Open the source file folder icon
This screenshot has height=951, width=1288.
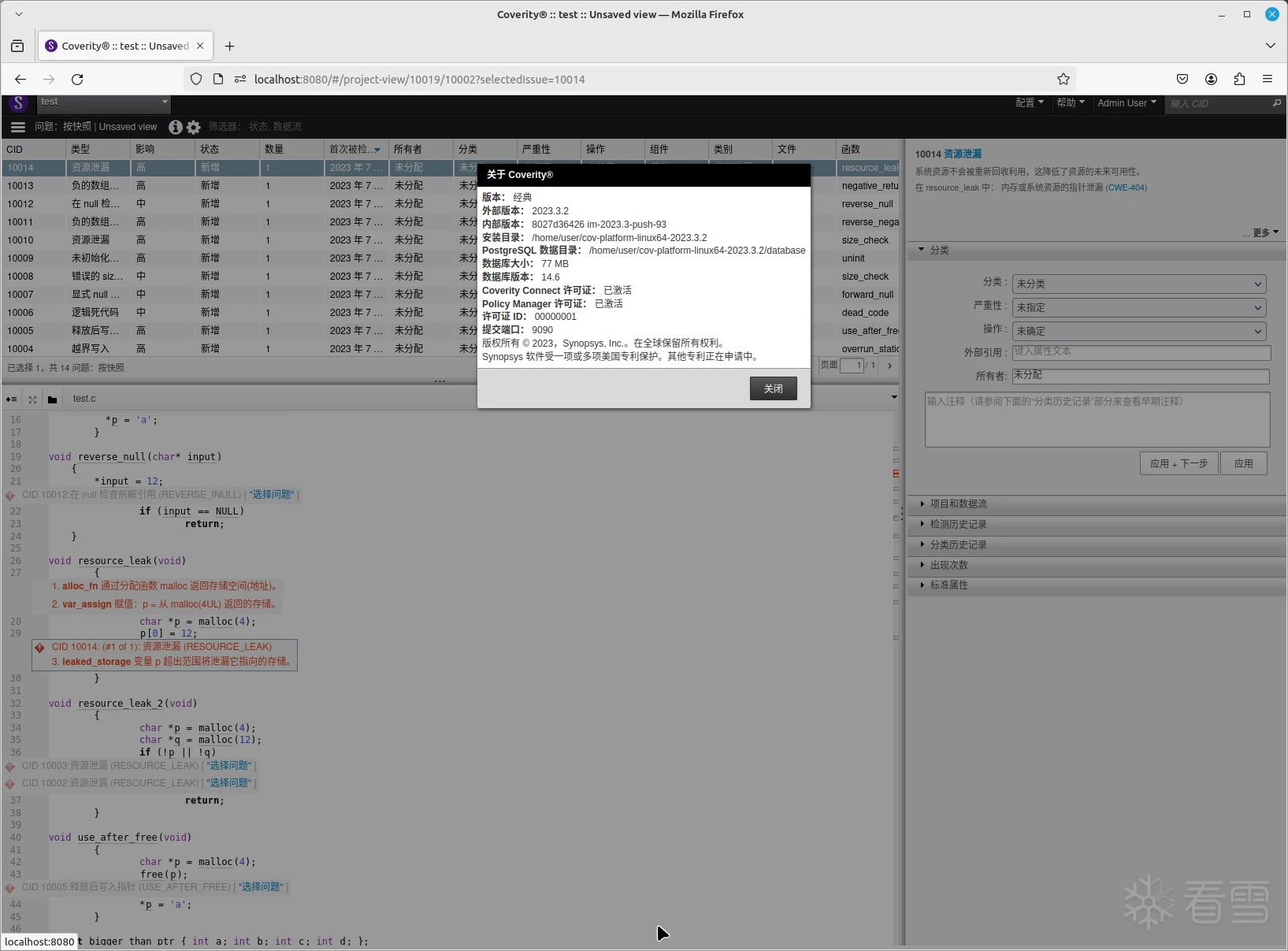[x=52, y=399]
